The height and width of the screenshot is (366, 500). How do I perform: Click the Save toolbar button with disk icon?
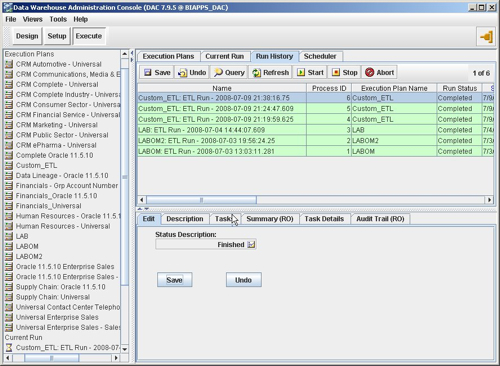pyautogui.click(x=157, y=72)
